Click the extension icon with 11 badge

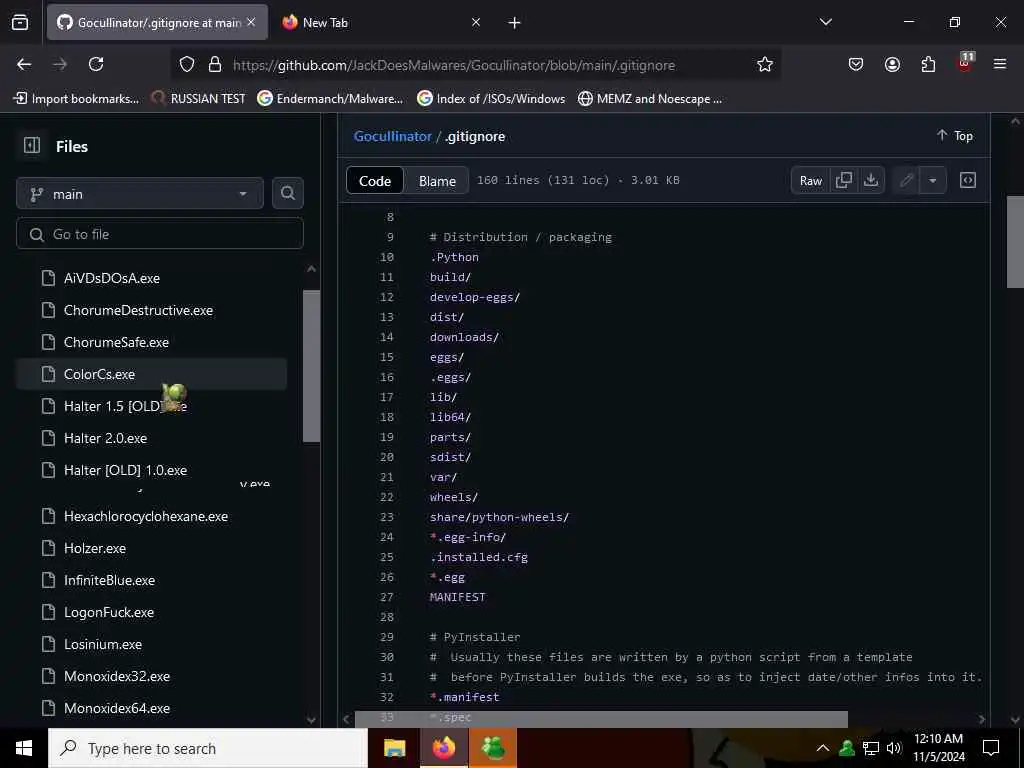click(965, 63)
